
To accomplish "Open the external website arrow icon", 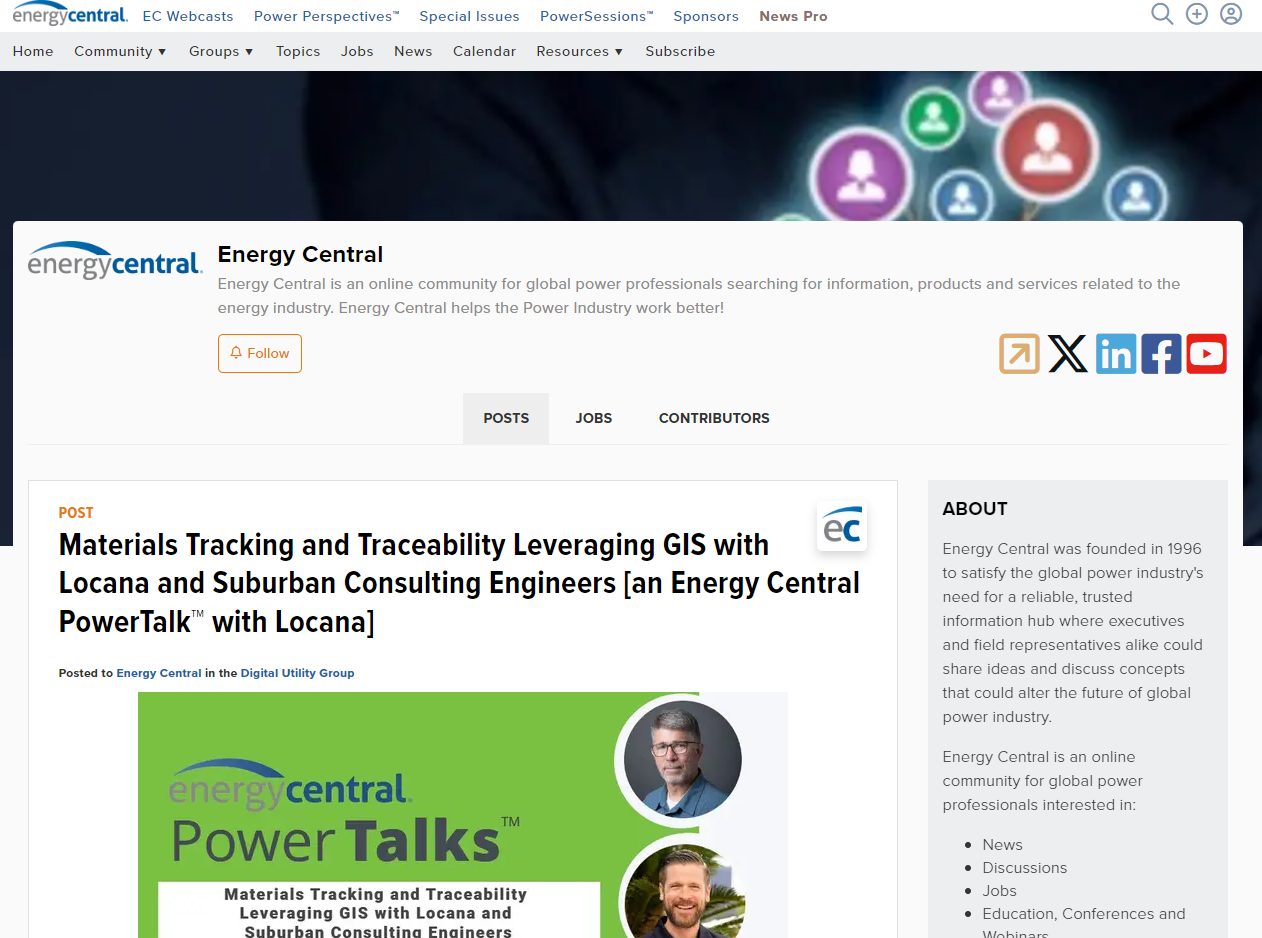I will click(x=1019, y=354).
